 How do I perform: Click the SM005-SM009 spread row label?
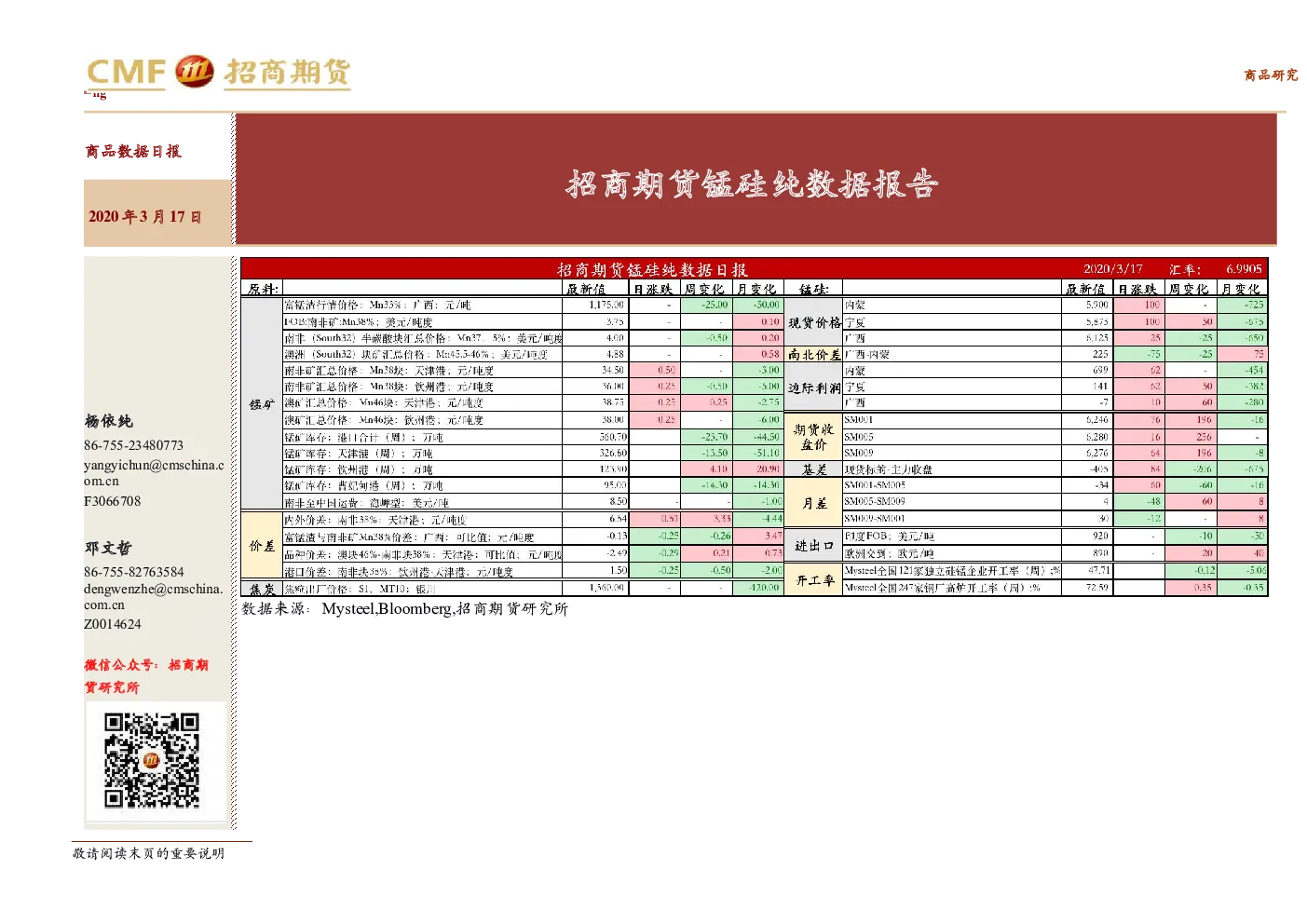tap(875, 502)
